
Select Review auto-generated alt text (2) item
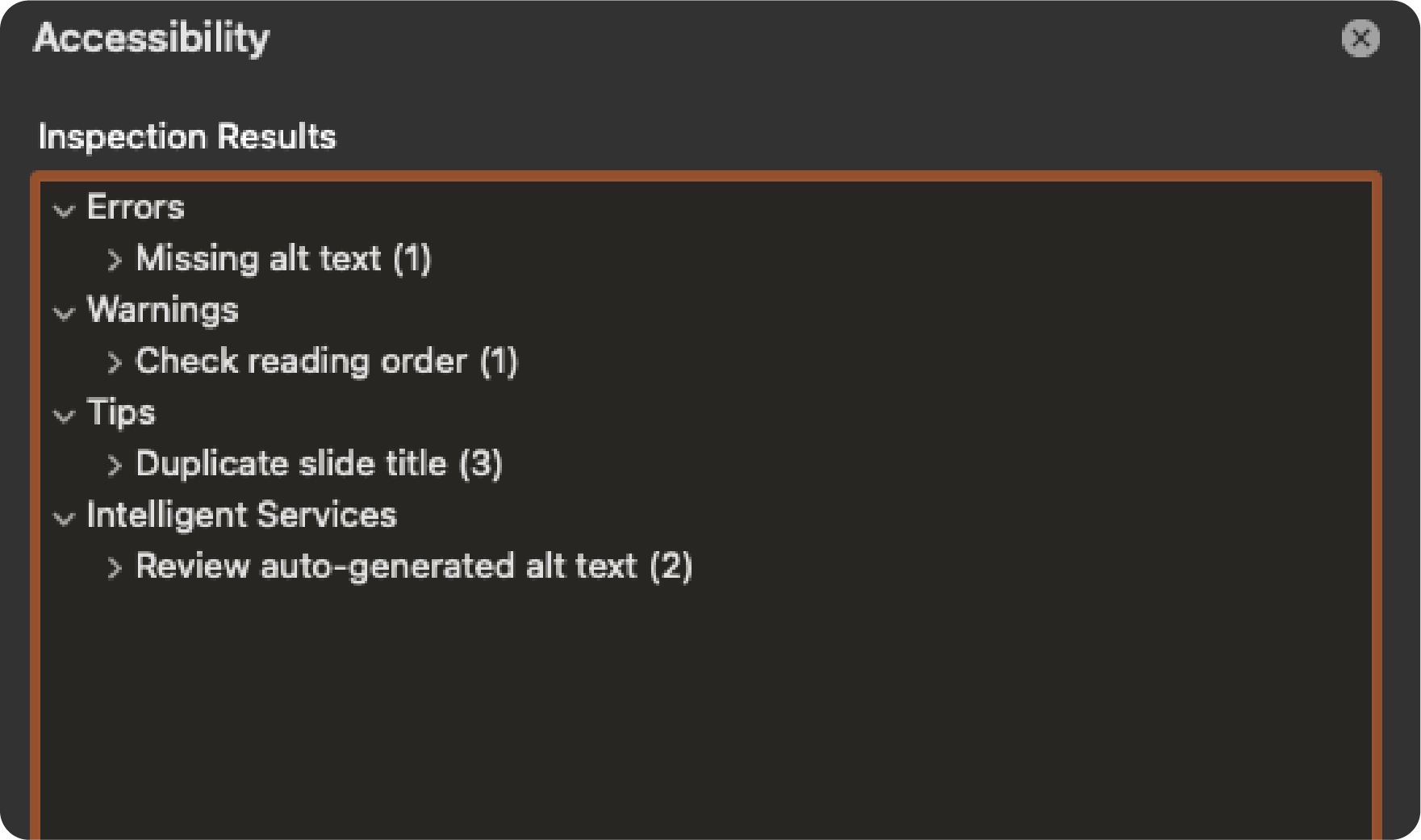tap(413, 566)
